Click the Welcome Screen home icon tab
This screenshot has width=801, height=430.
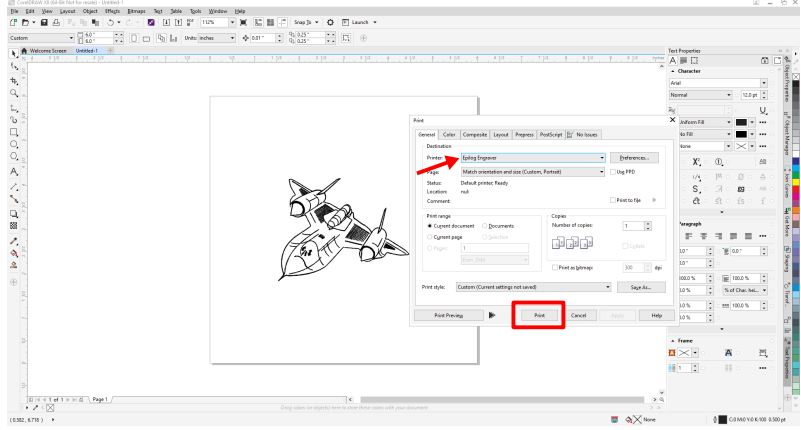tap(24, 51)
